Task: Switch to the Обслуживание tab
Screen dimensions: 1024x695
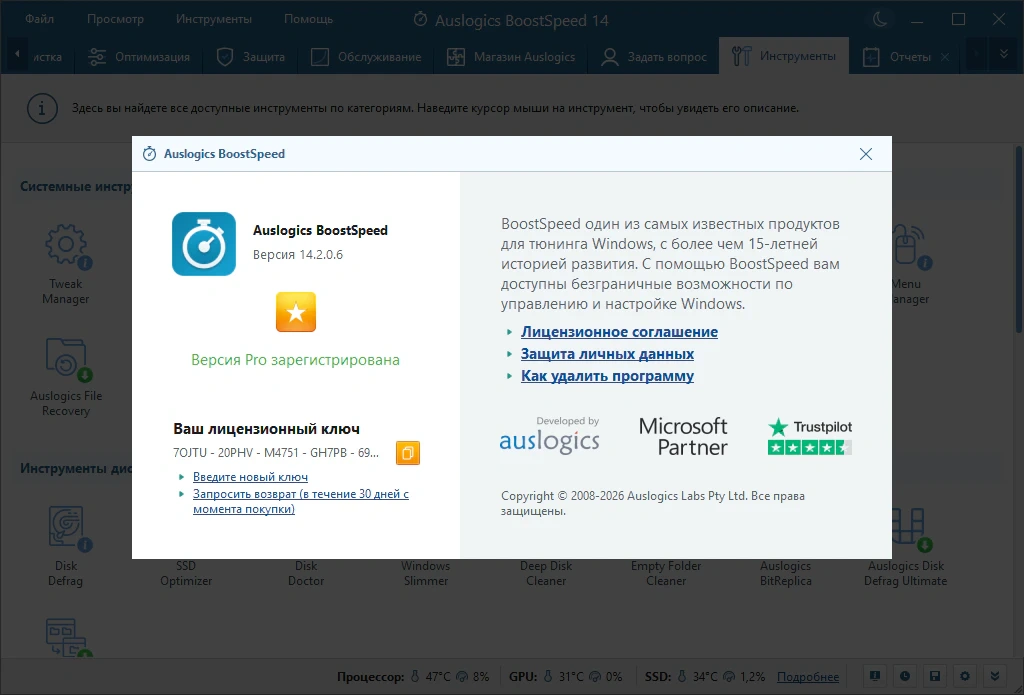Action: point(366,57)
